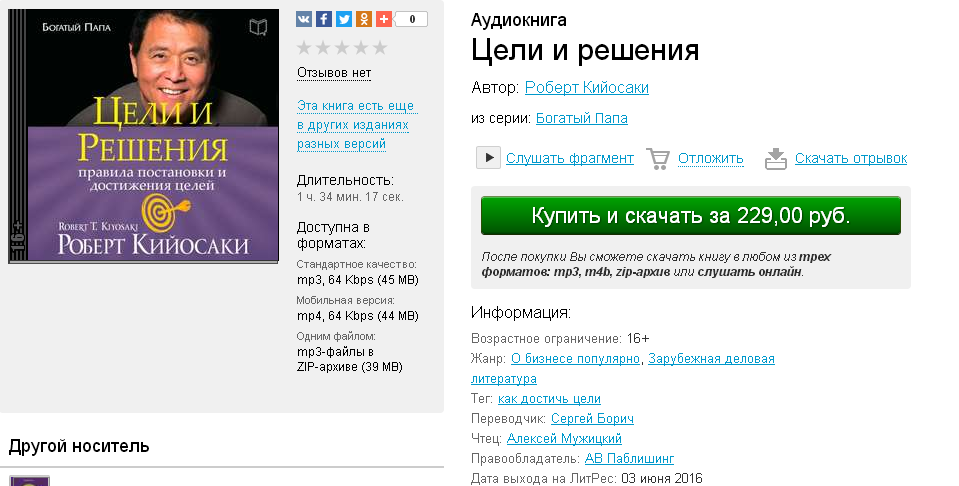Open author link Роберт Кийосаки
This screenshot has height=486, width=959.
click(x=587, y=87)
